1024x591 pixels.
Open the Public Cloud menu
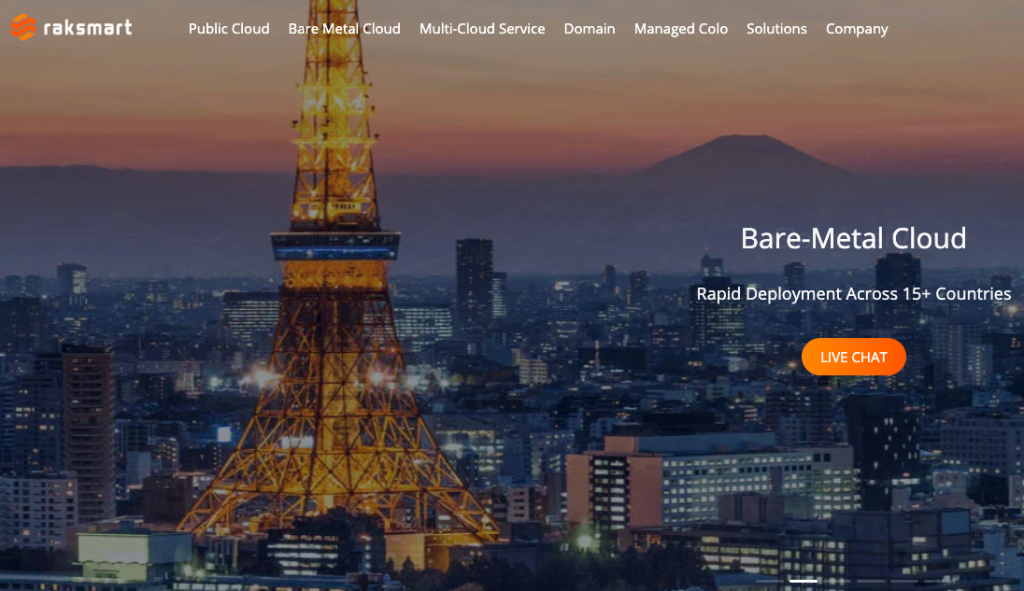229,29
